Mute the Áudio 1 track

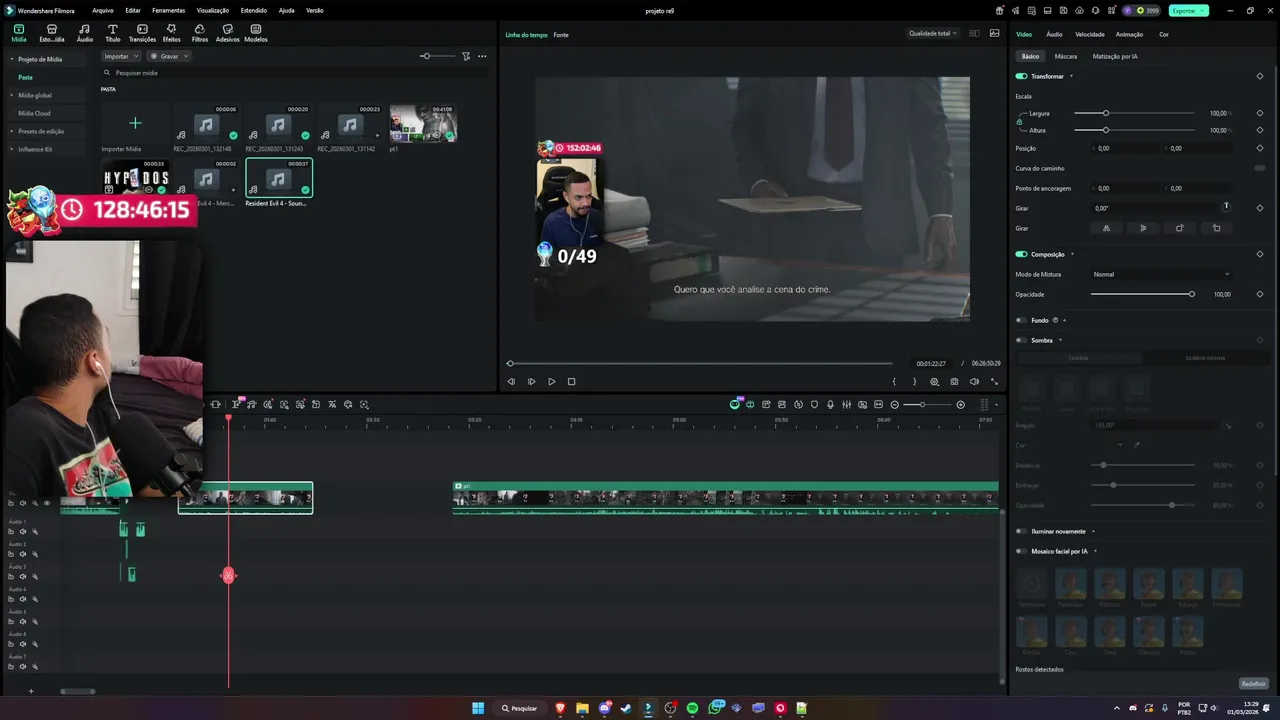pyautogui.click(x=22, y=532)
